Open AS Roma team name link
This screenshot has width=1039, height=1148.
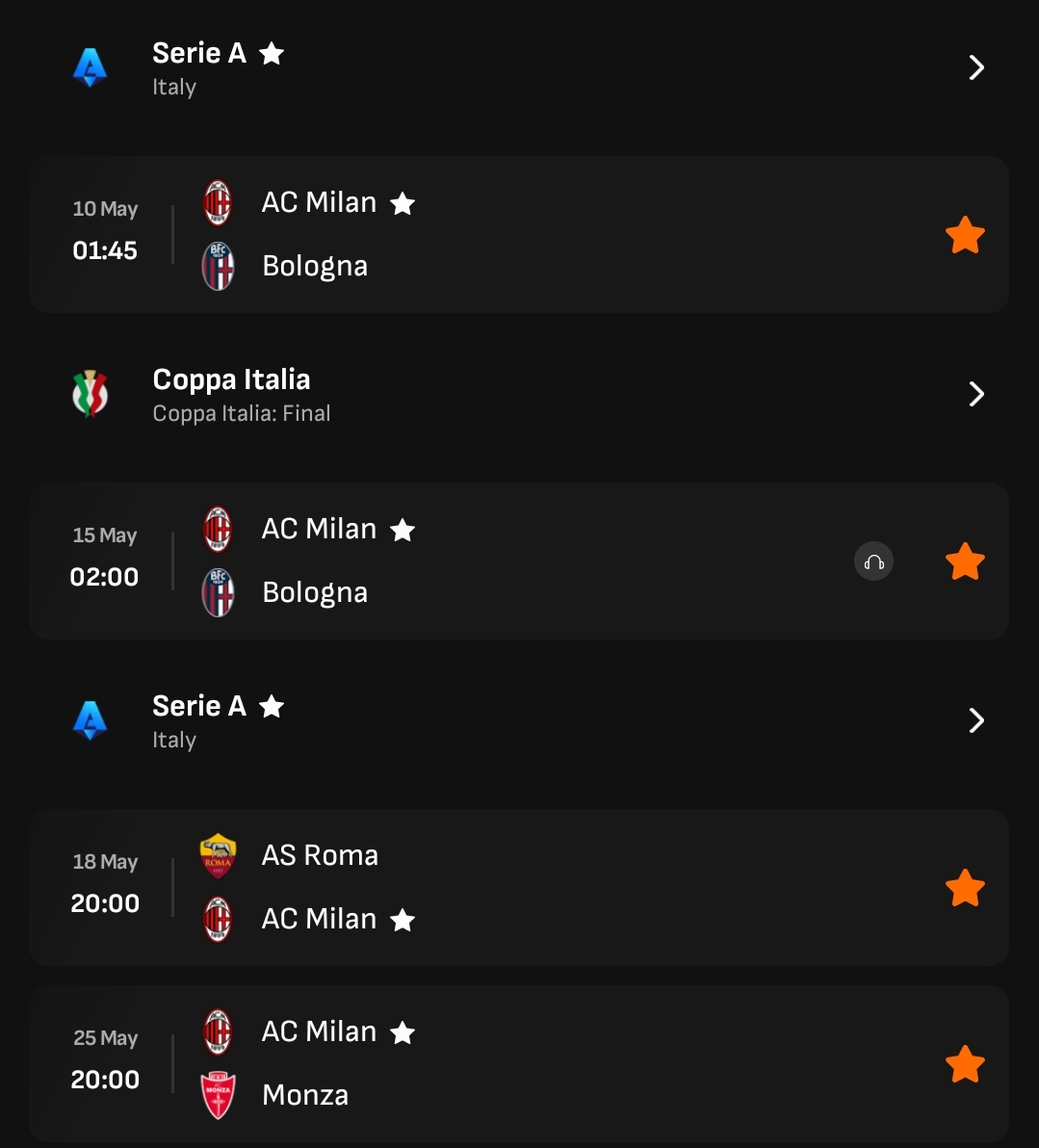point(320,855)
